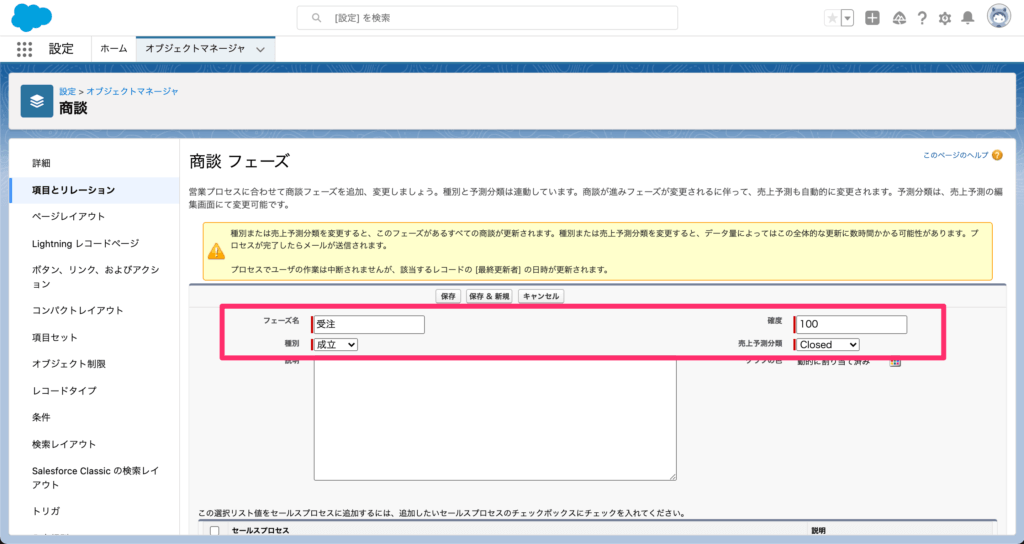
Task: Select コンパクトレイアウト in the sidebar
Action: coord(78,310)
